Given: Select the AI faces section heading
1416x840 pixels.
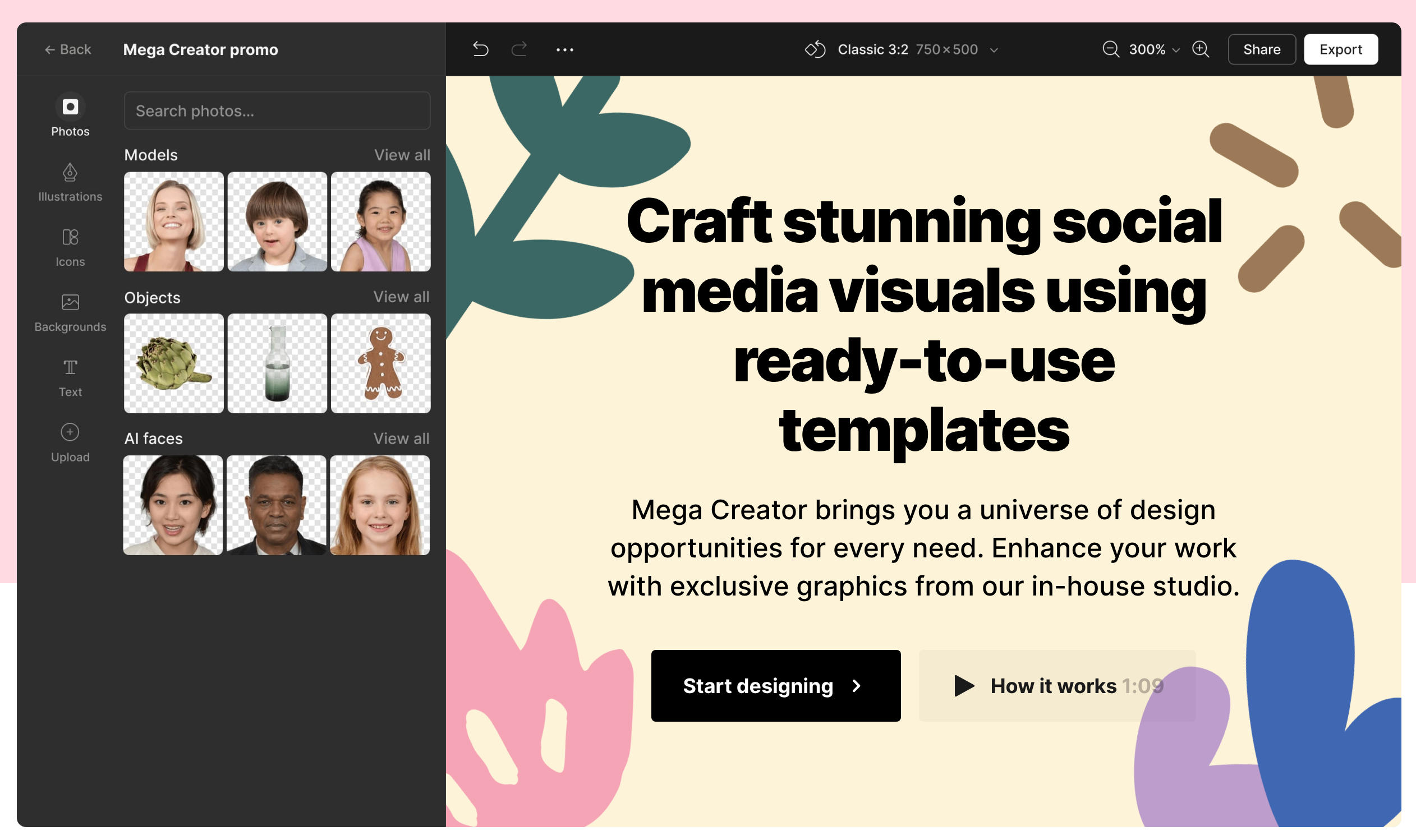Looking at the screenshot, I should [x=153, y=438].
